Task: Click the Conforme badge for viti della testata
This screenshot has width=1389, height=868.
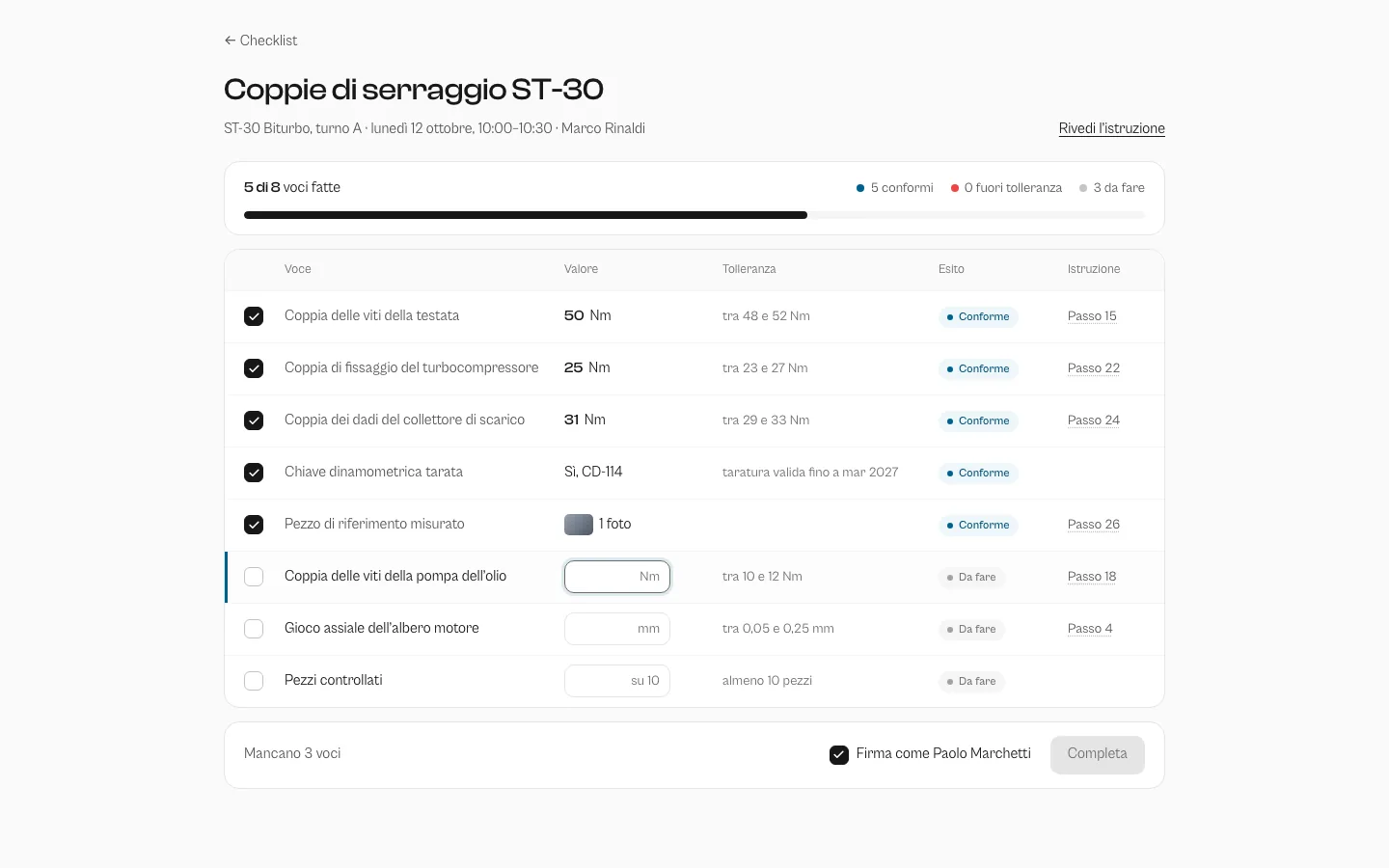Action: click(x=978, y=316)
